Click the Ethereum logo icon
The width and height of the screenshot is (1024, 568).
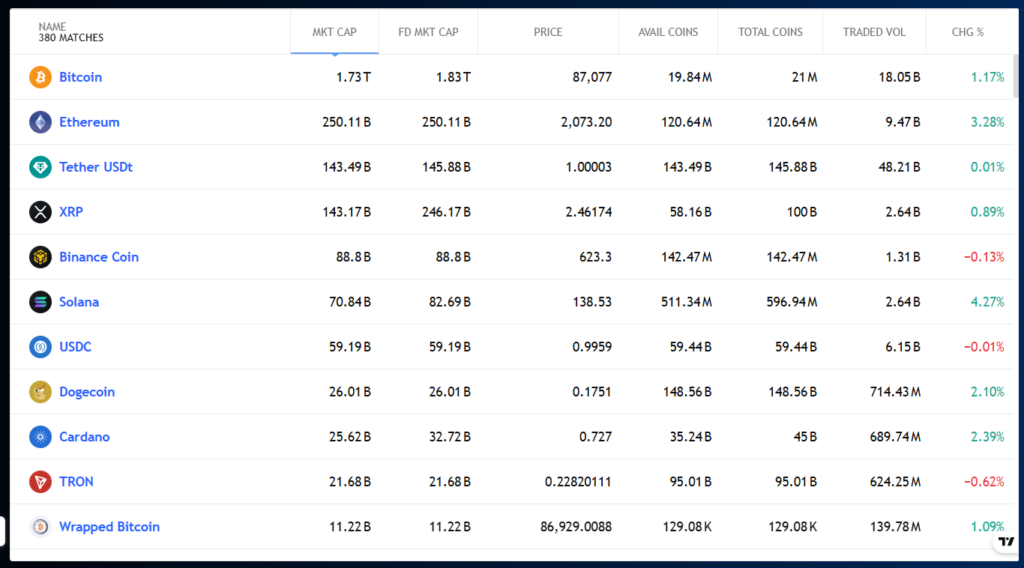pos(40,122)
